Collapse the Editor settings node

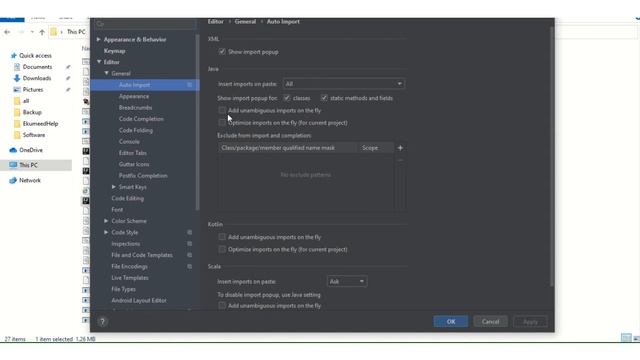coord(99,62)
